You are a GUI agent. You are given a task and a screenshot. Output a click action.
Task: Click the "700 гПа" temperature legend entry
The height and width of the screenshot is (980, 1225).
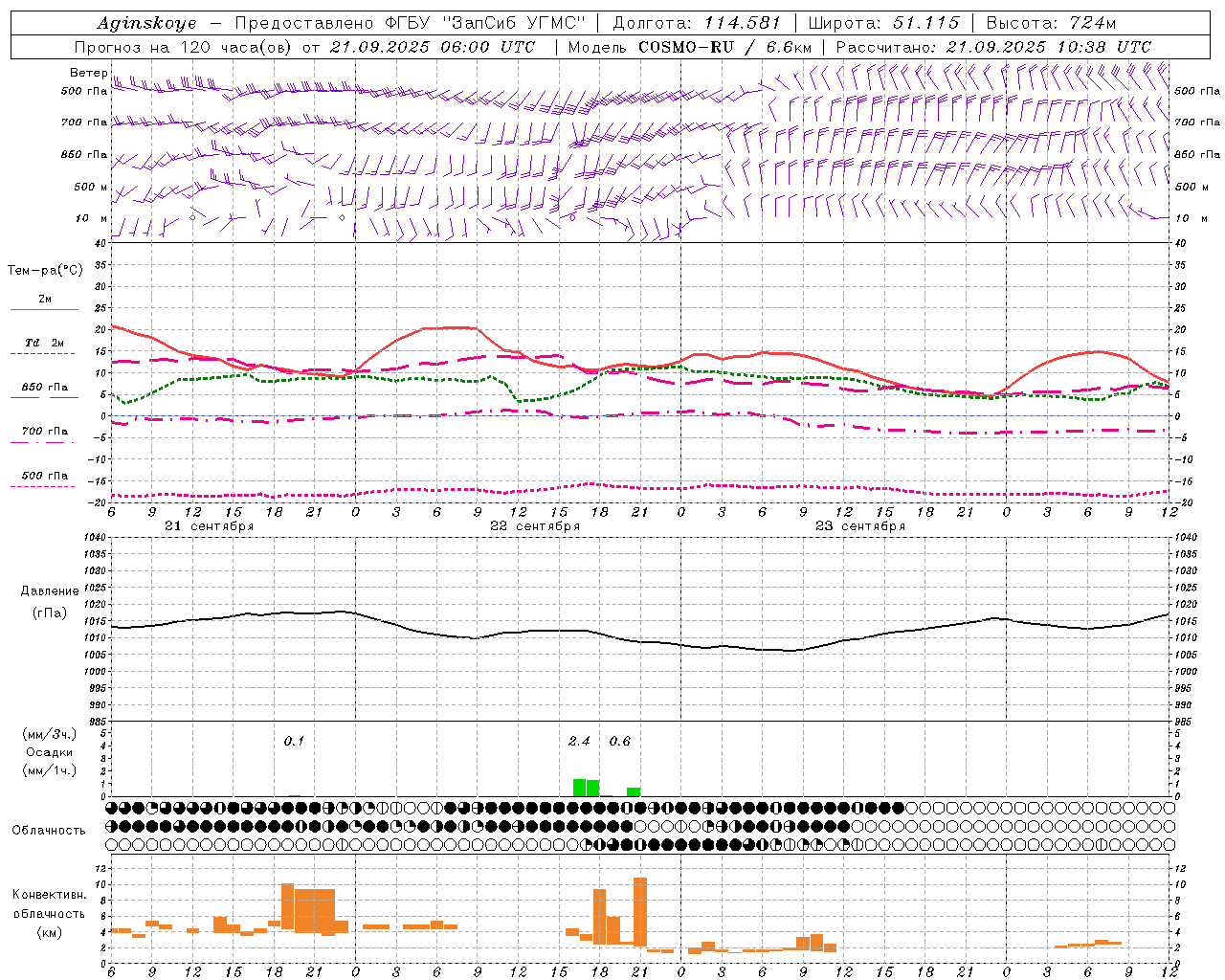pyautogui.click(x=45, y=432)
